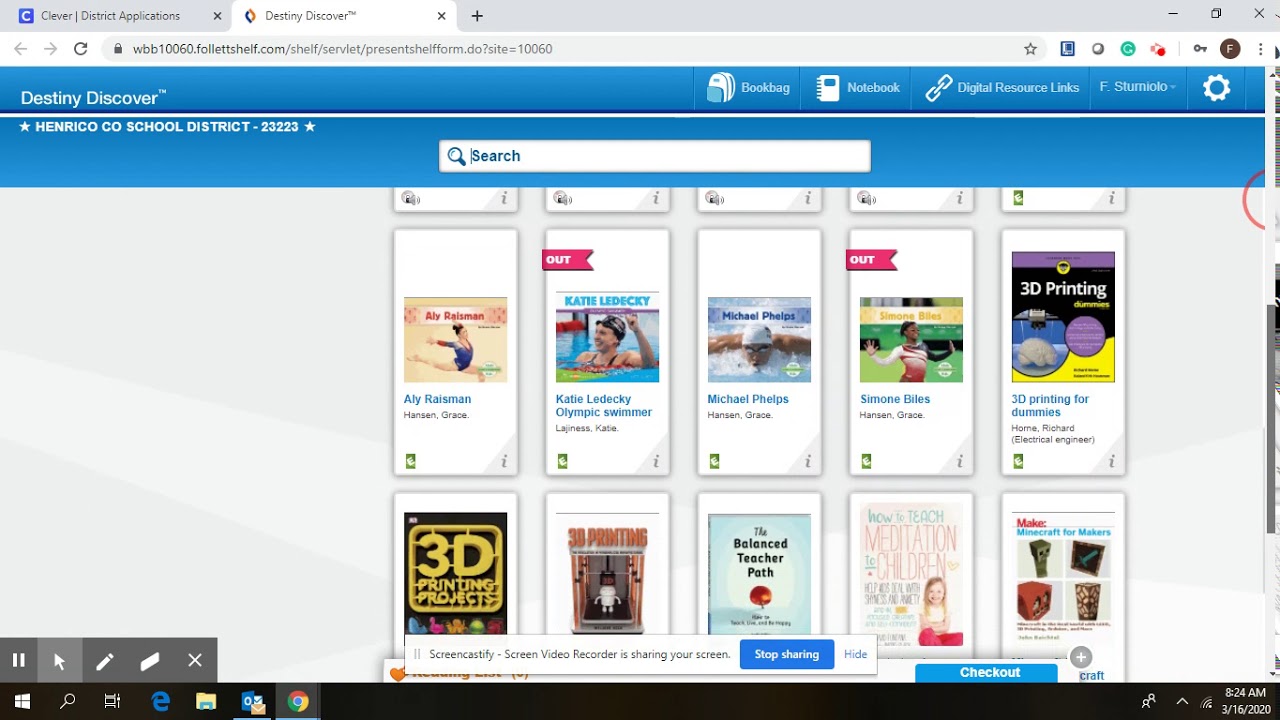Open How to Teach Meditation to Children cover

(911, 574)
